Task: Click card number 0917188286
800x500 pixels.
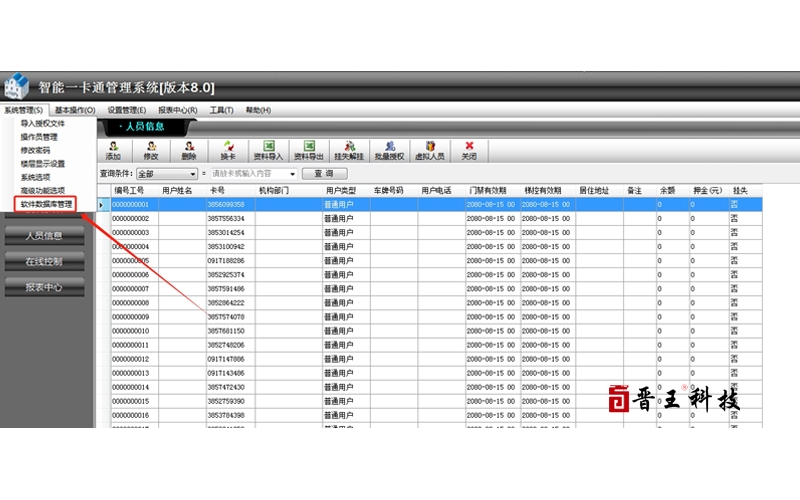Action: coord(226,260)
